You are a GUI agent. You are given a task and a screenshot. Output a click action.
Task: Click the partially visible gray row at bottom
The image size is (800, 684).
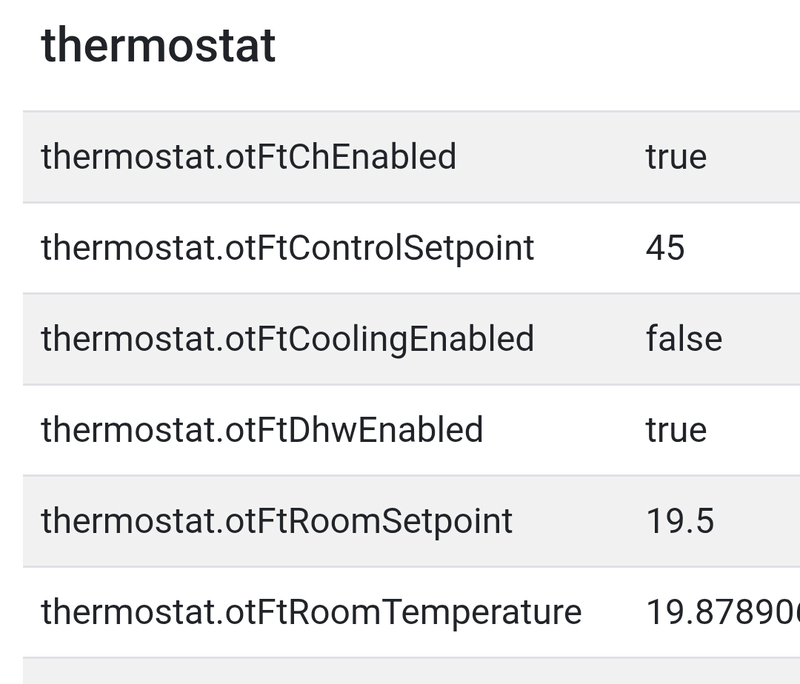tap(400, 671)
